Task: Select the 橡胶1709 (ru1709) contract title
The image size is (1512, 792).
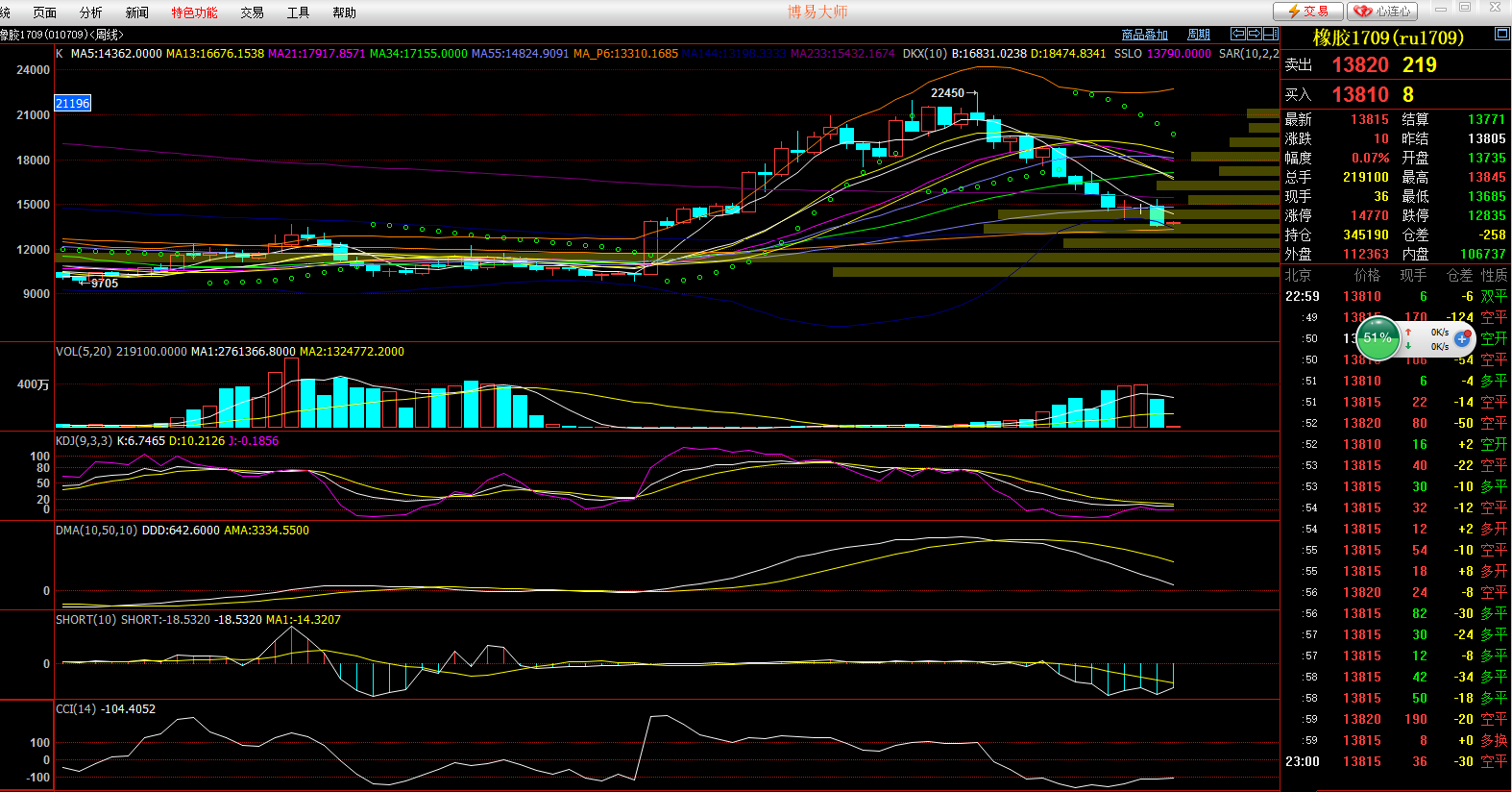Action: pyautogui.click(x=1388, y=37)
